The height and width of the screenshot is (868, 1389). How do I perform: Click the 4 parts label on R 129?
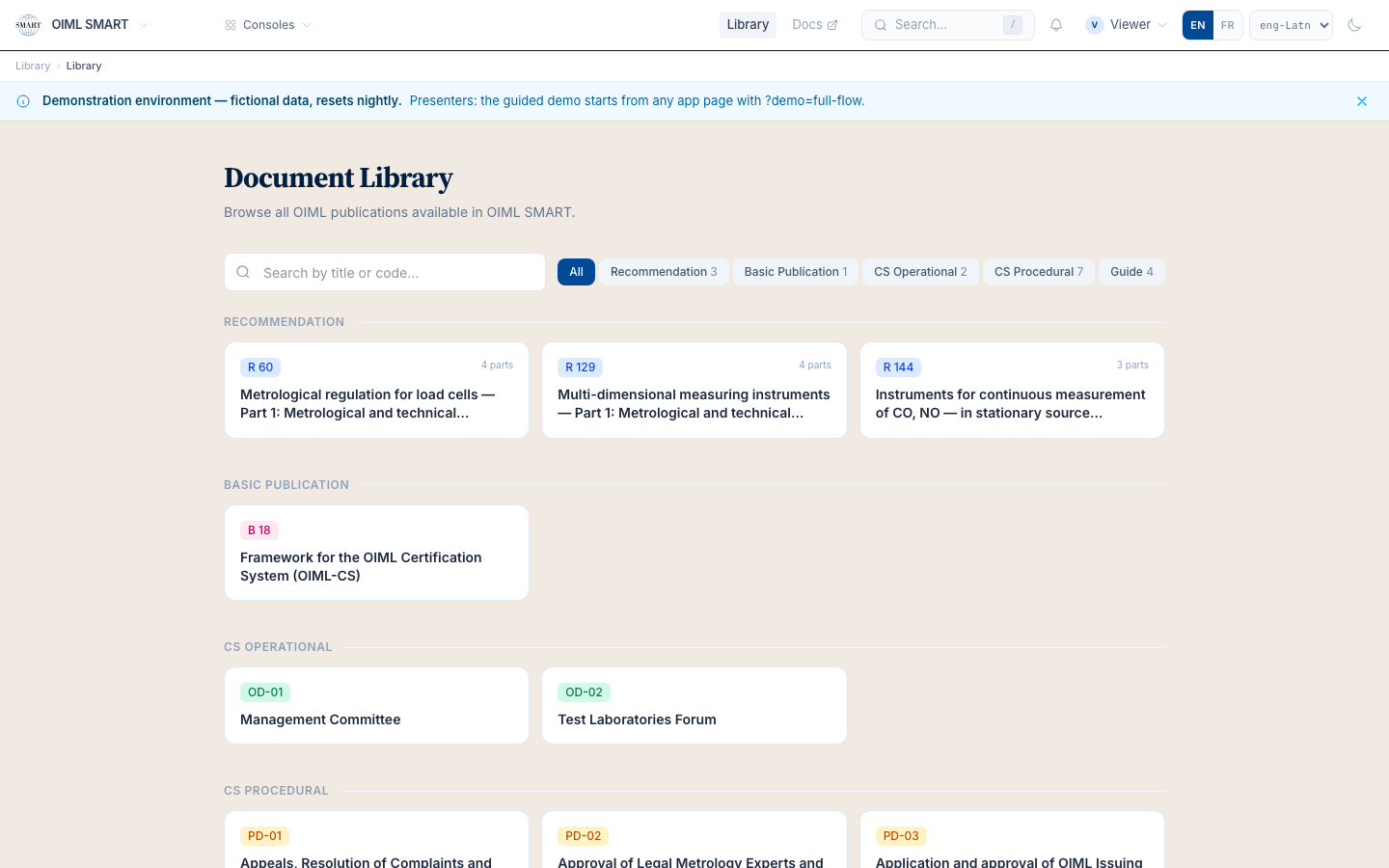click(815, 365)
